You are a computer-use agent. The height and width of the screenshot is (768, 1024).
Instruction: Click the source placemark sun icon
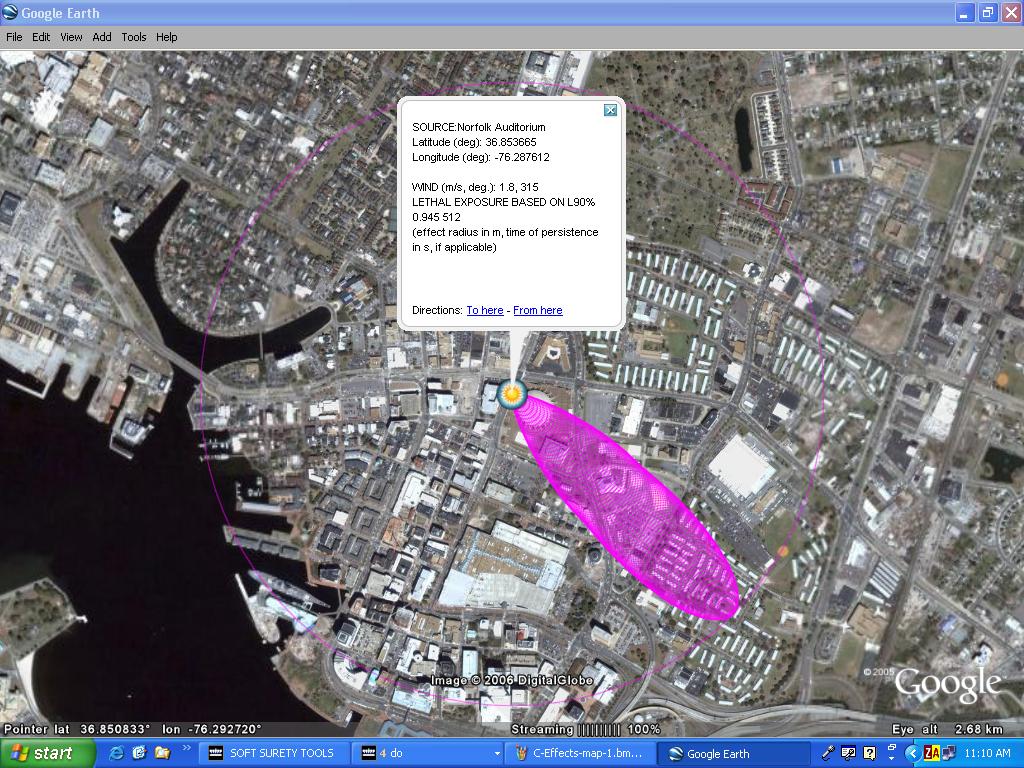pyautogui.click(x=512, y=394)
